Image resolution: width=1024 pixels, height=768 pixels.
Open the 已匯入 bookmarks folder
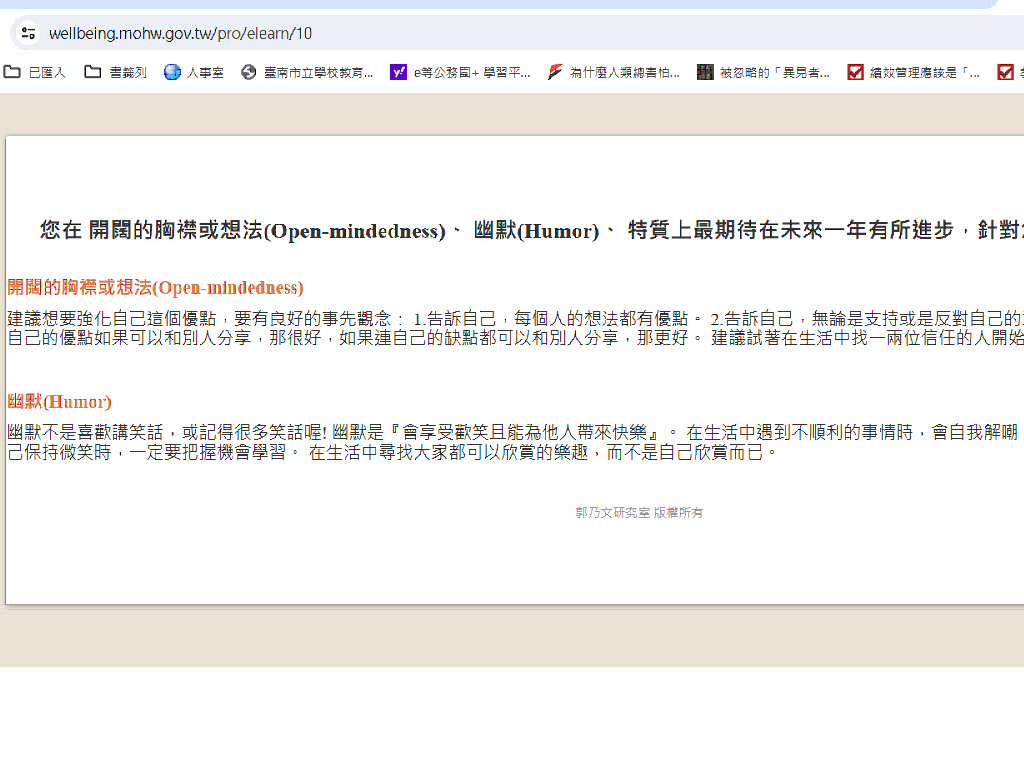point(35,72)
